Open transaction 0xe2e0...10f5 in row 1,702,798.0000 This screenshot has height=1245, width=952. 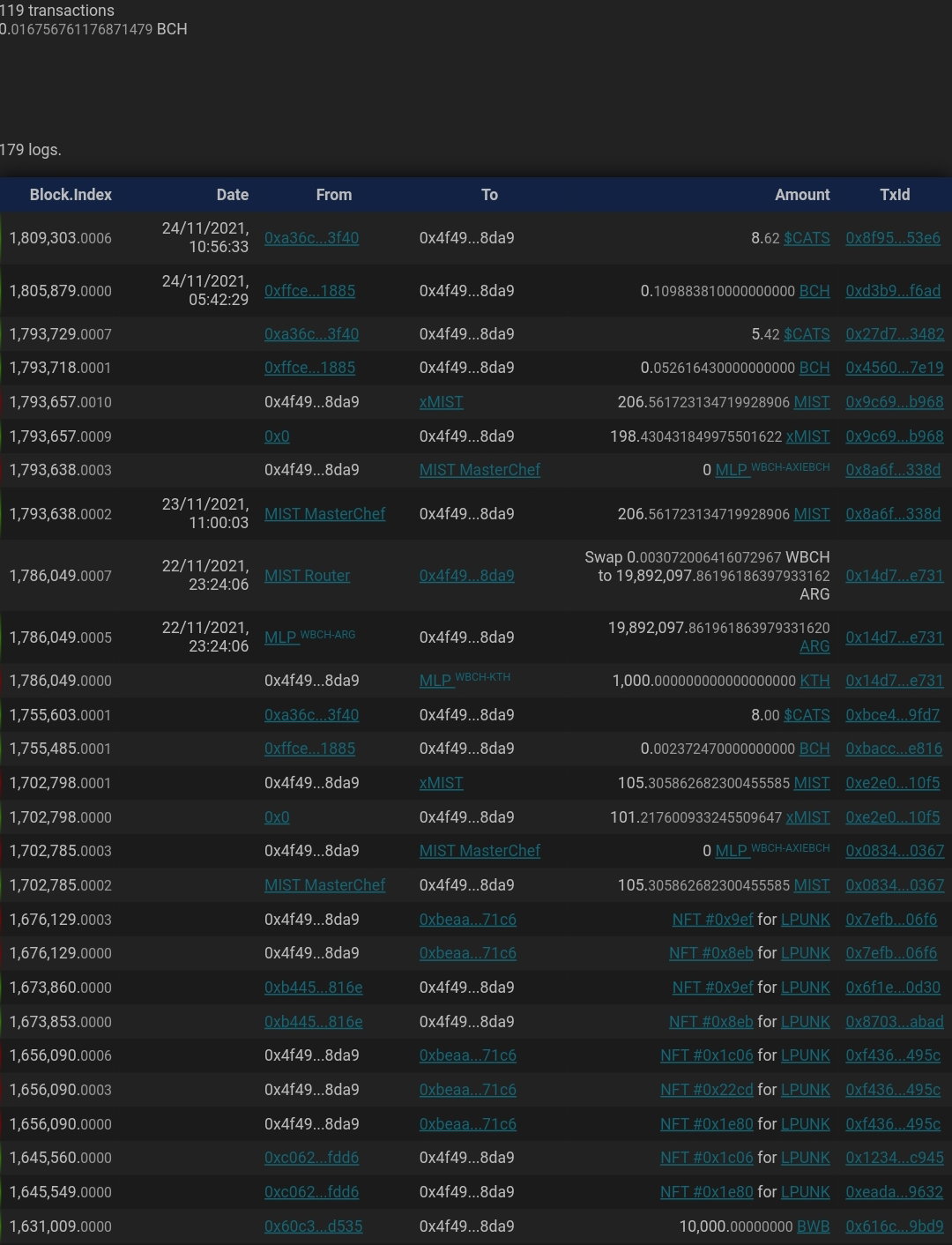[892, 817]
